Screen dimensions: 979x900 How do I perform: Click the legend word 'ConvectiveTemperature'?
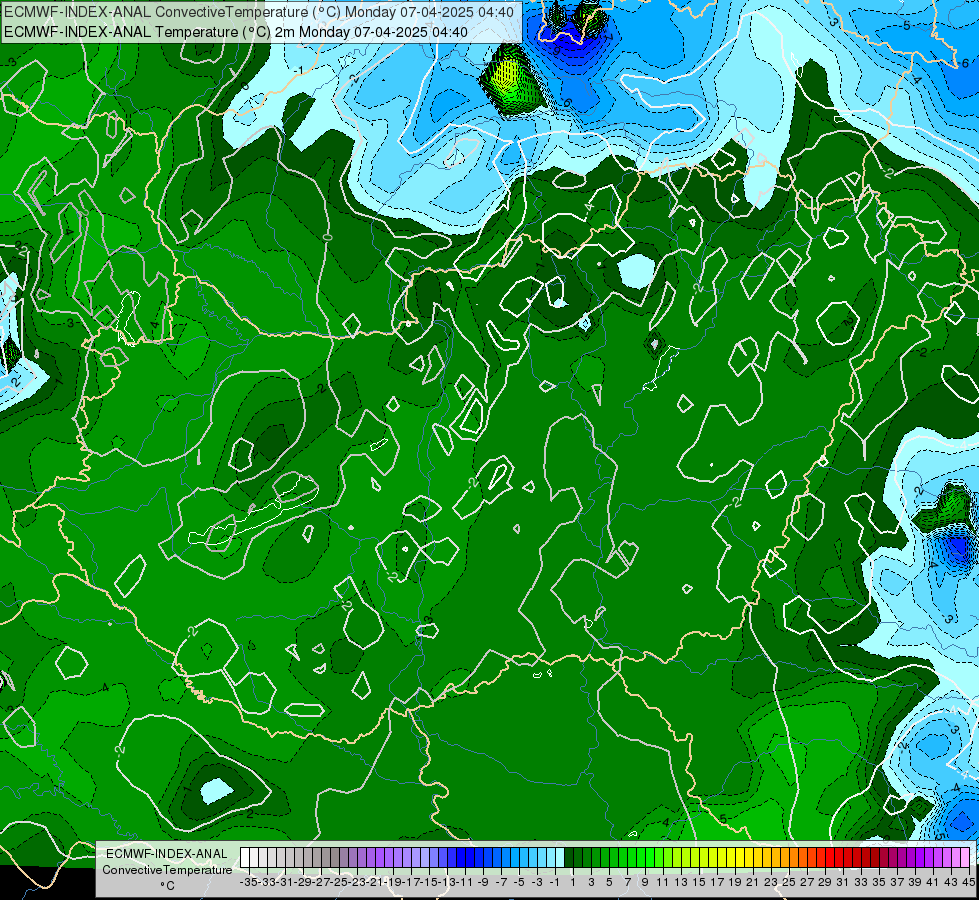tap(167, 870)
